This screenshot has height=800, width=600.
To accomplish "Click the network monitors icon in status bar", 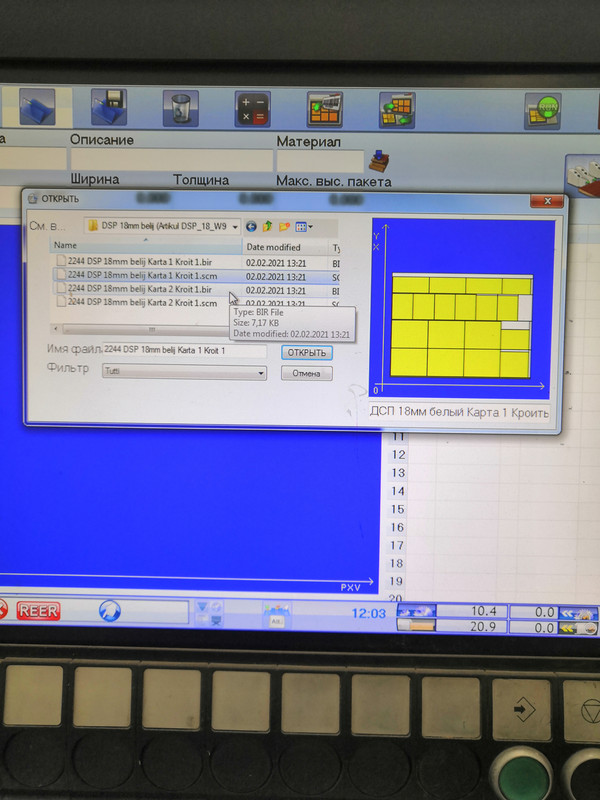I will click(x=209, y=613).
